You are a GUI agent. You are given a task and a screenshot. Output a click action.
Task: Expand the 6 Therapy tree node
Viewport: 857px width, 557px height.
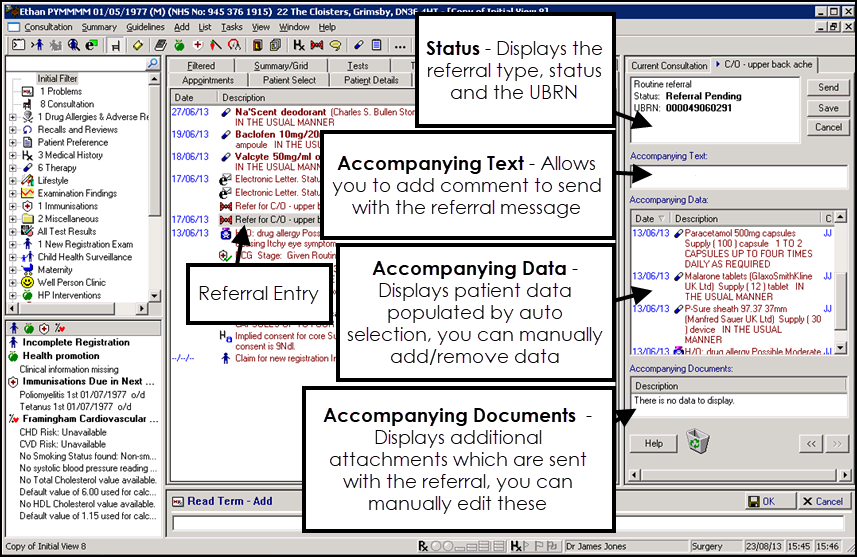point(13,168)
